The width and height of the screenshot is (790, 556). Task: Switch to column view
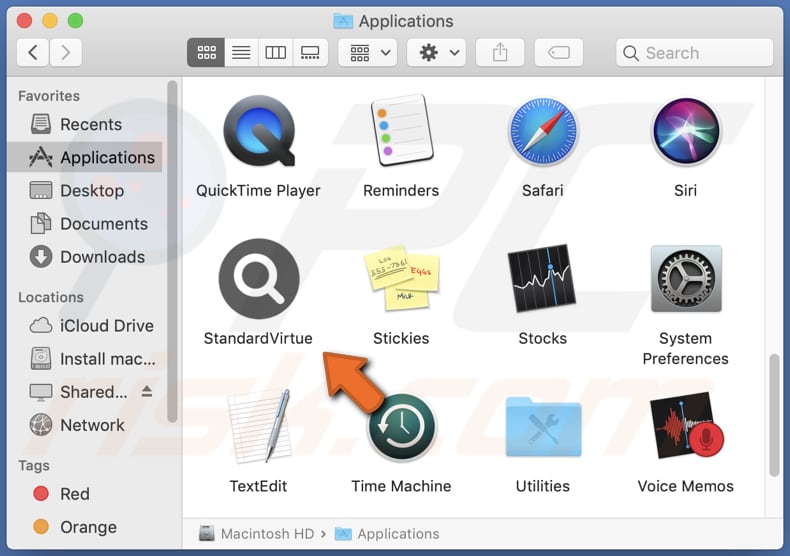(276, 52)
